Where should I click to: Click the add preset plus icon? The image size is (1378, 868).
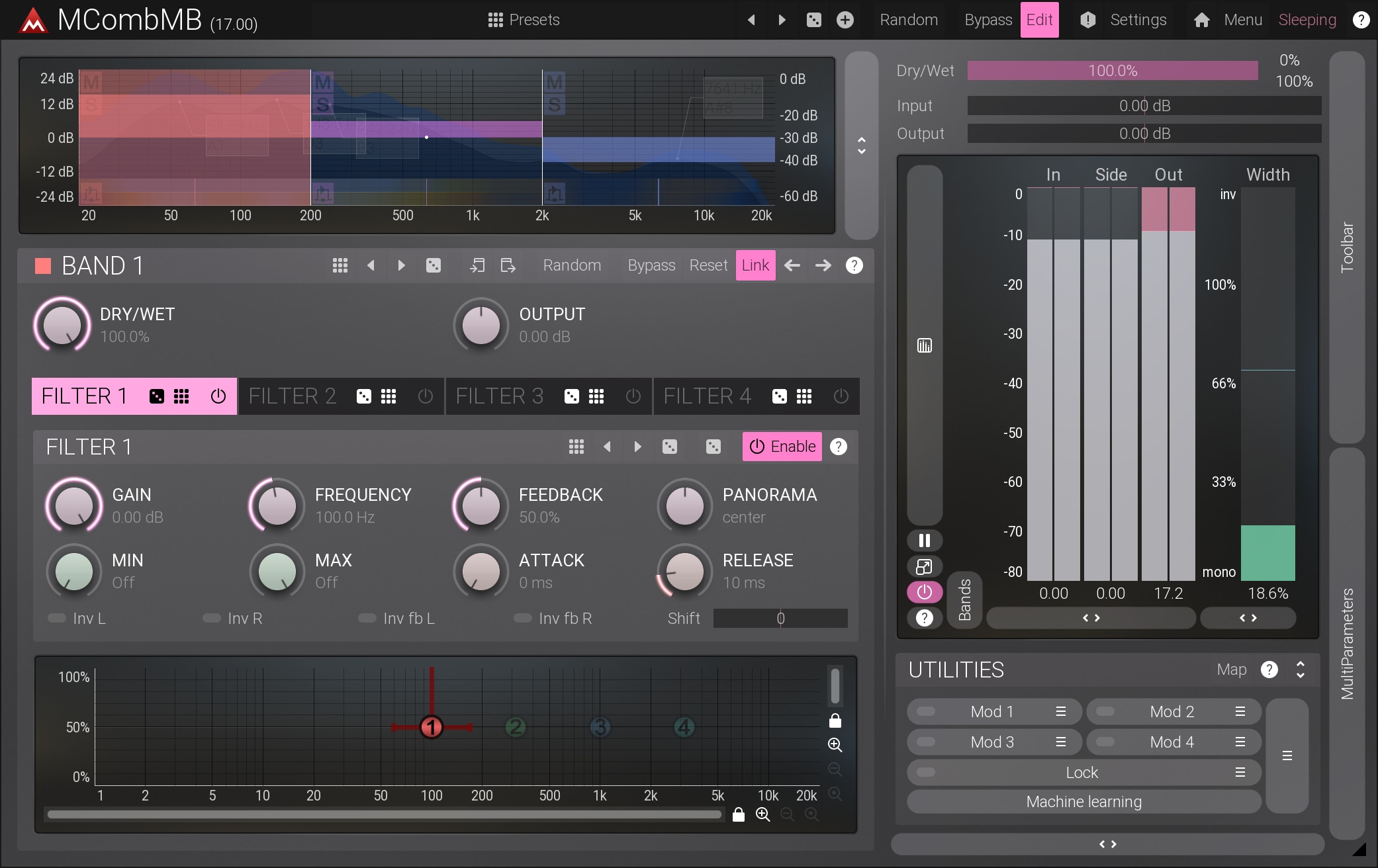(845, 20)
